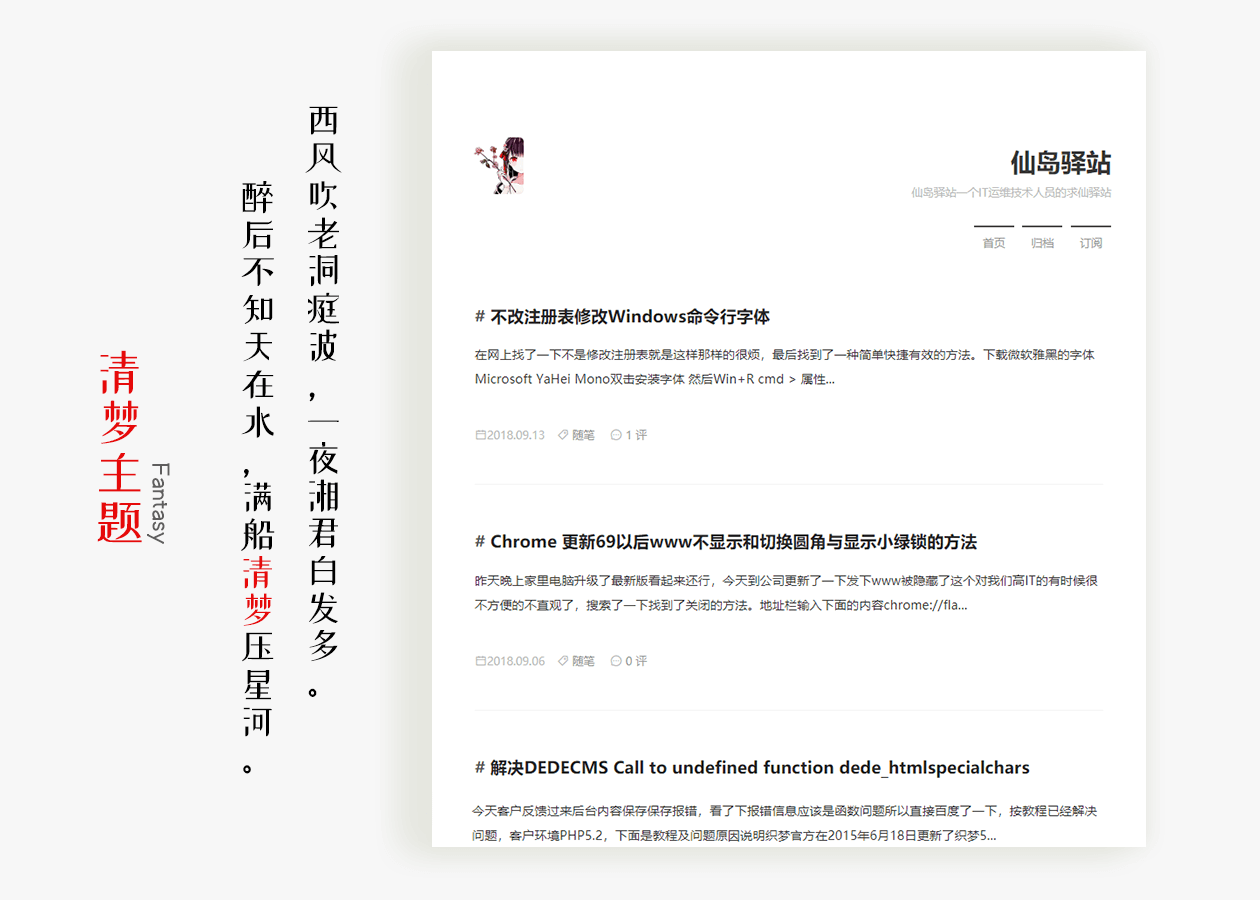Open the 解决DEDECMS Call to undefined function post

[x=759, y=768]
